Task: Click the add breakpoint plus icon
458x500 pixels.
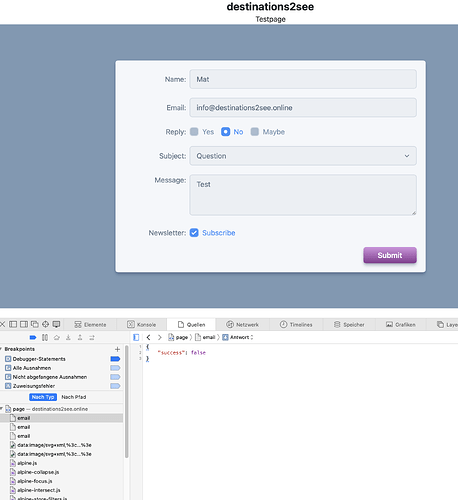Action: point(117,349)
